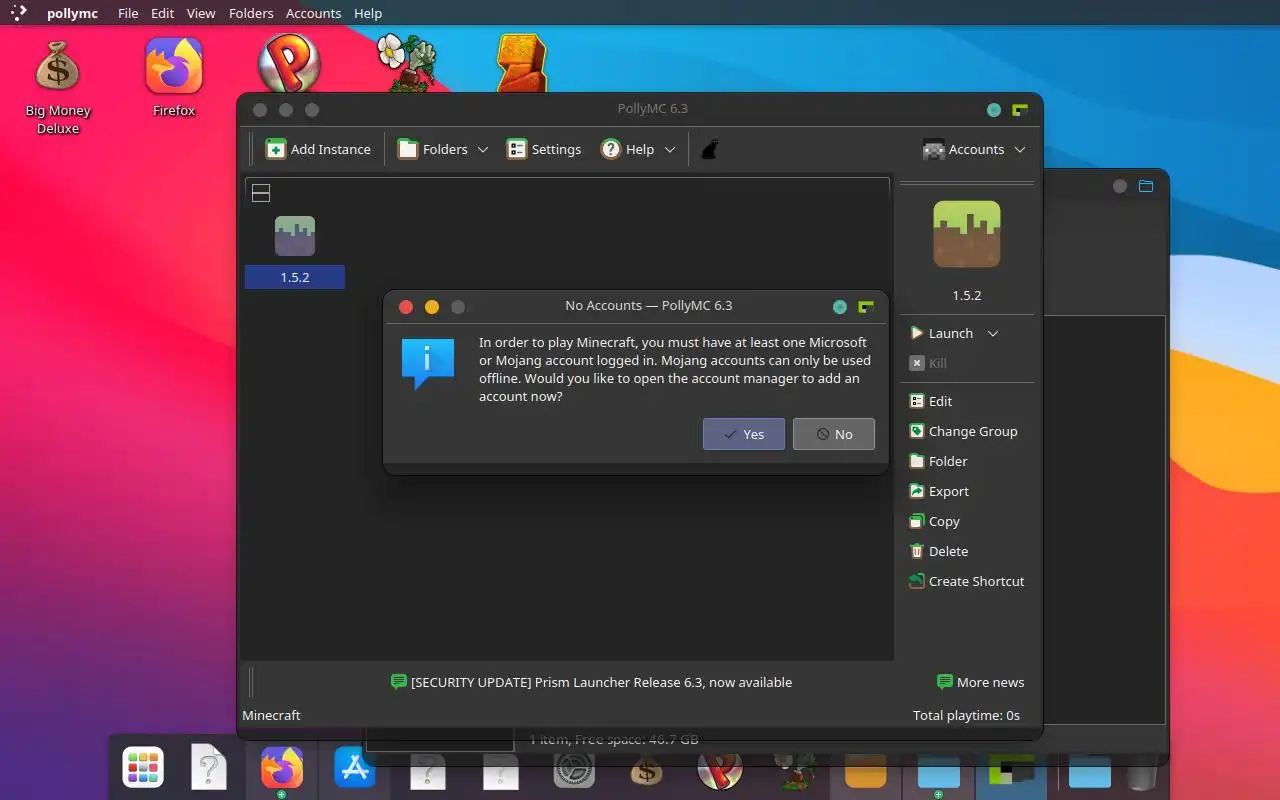Screen dimensions: 1280x800
Task: Click the Add Instance toolbar button
Action: click(x=318, y=149)
